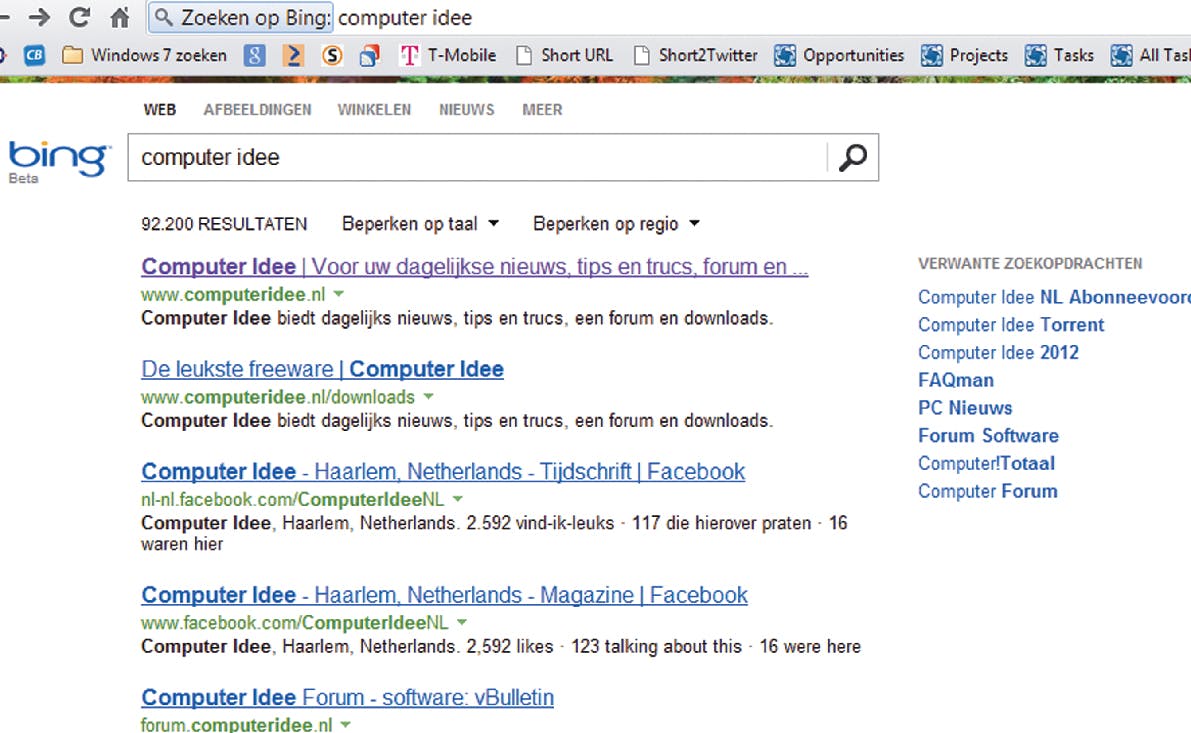Click the Bing magnifier search button
1191x733 pixels.
(853, 158)
